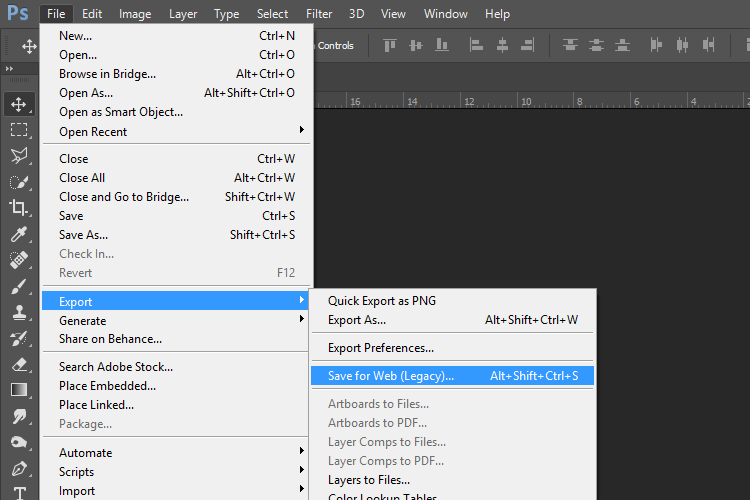This screenshot has width=750, height=500.
Task: Click Align Vertical Centers icon
Action: pos(416,45)
